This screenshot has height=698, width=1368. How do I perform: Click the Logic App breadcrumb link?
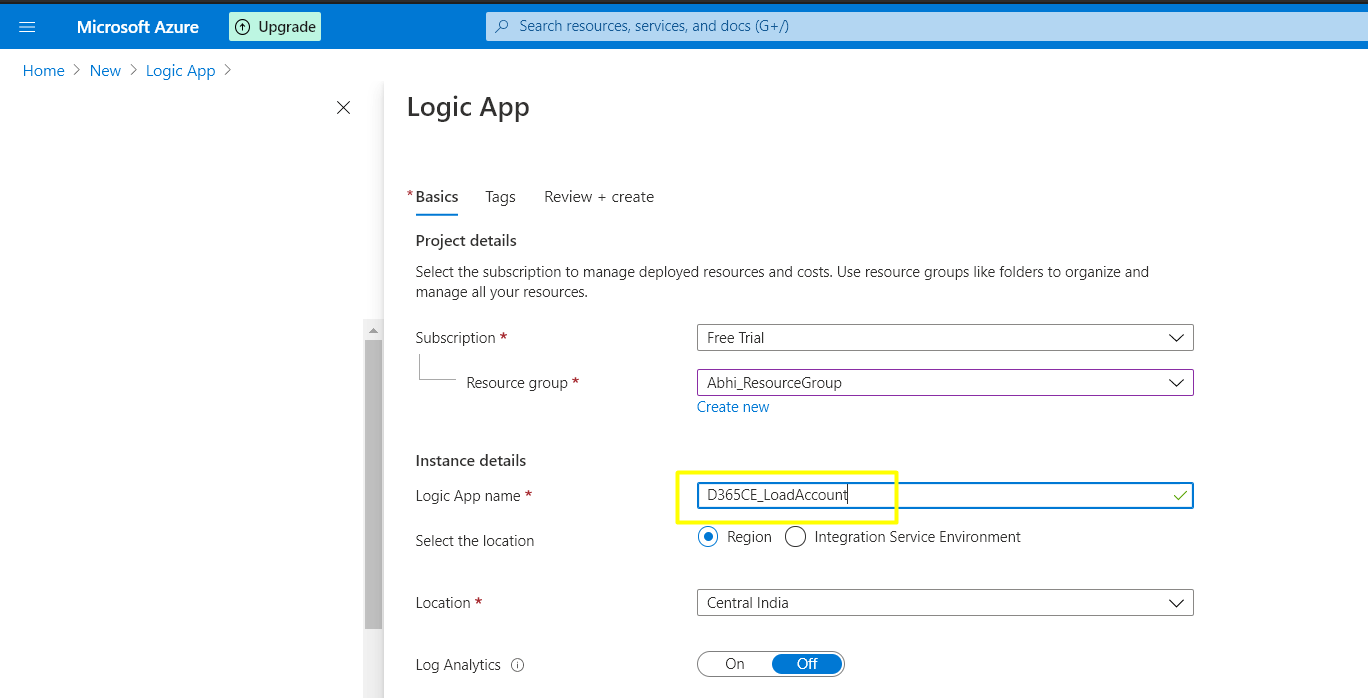180,71
